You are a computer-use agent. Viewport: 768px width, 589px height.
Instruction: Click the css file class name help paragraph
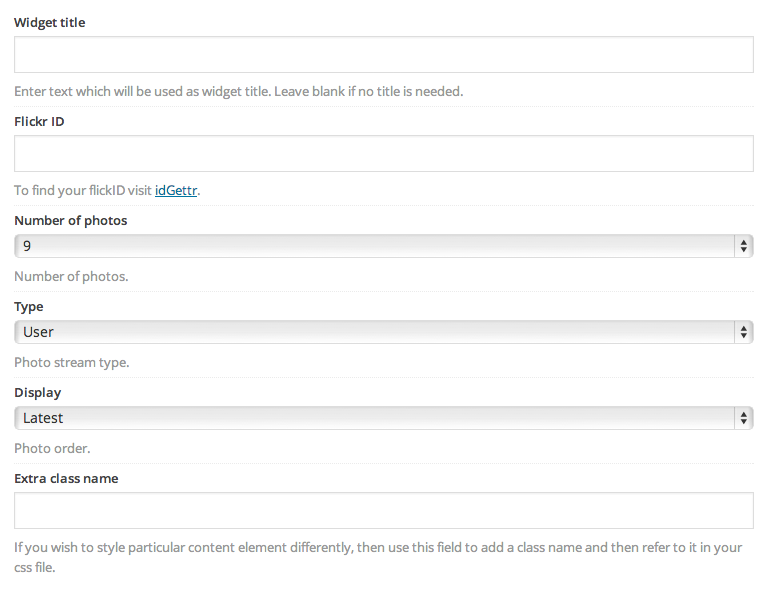[x=378, y=557]
